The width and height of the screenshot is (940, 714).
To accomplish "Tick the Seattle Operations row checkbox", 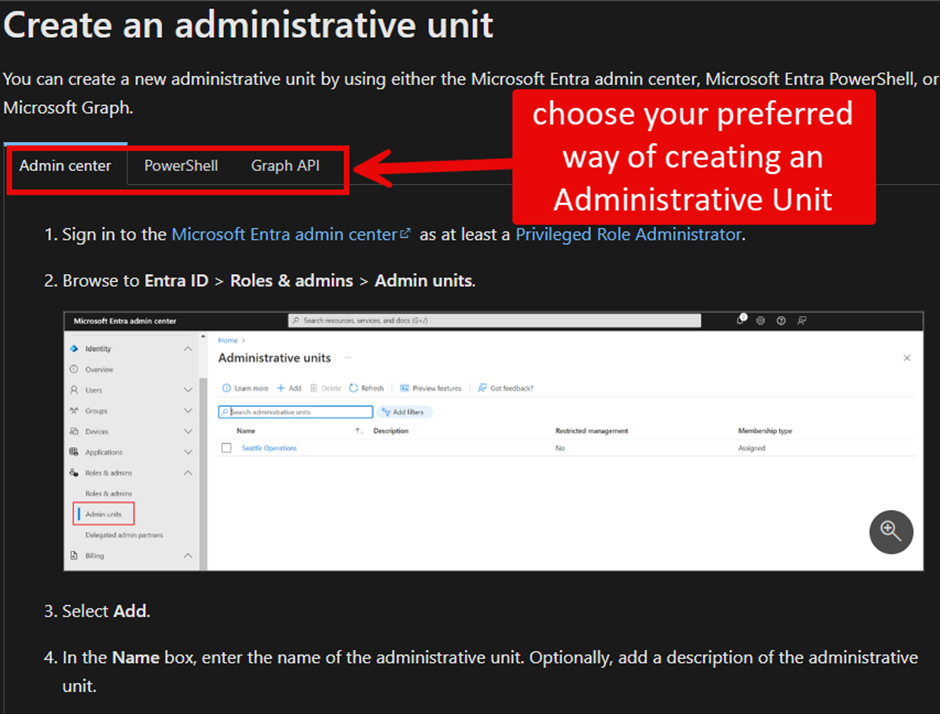I will tap(226, 448).
